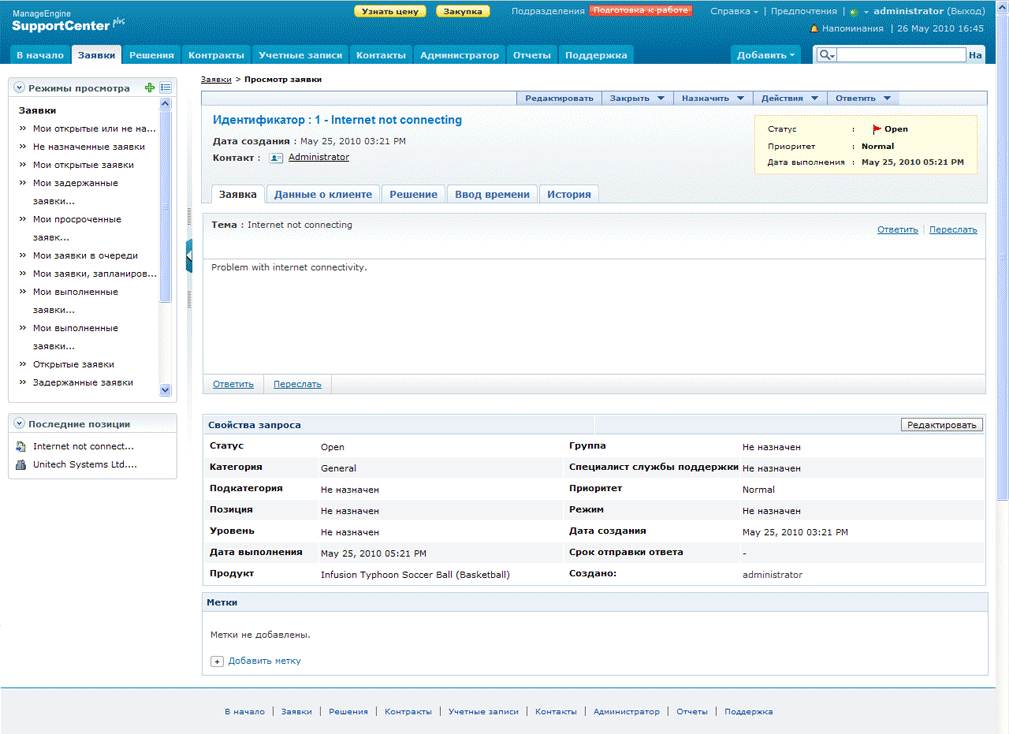This screenshot has height=734, width=1009.
Task: Go to the В начало tab
Action: pyautogui.click(x=40, y=55)
